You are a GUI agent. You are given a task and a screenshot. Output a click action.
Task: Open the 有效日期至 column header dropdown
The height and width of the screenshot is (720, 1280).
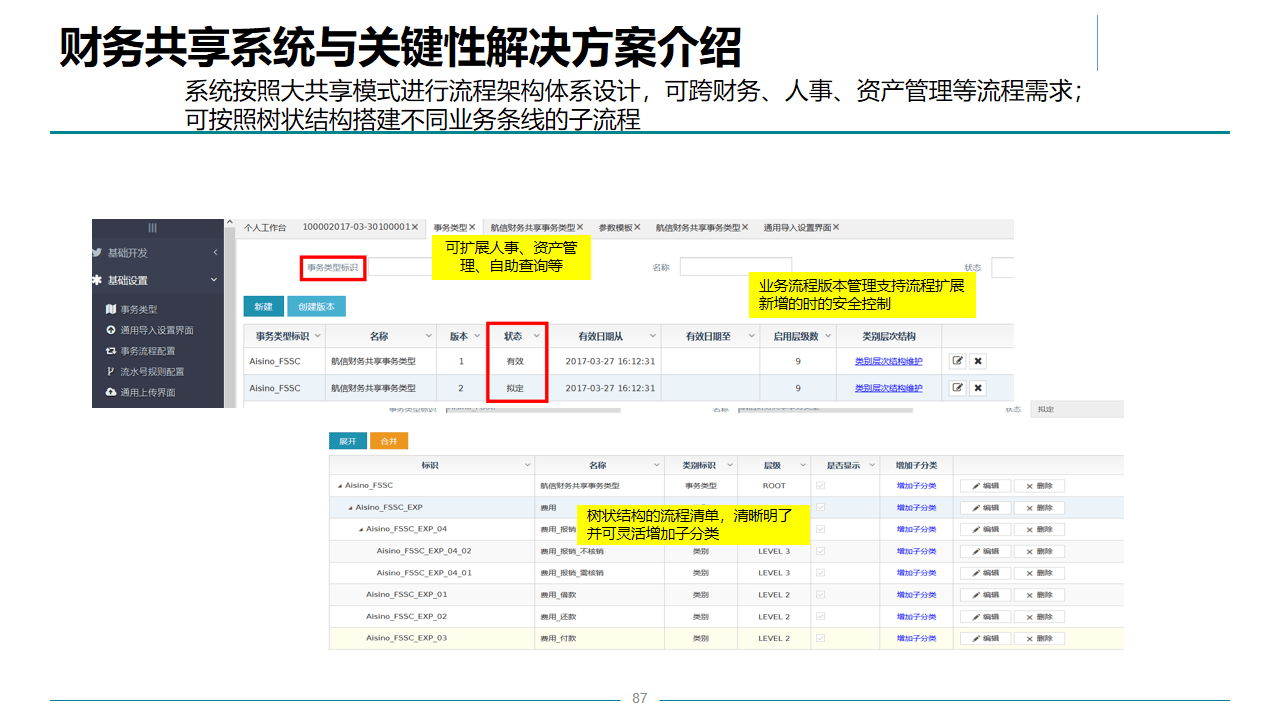click(751, 336)
